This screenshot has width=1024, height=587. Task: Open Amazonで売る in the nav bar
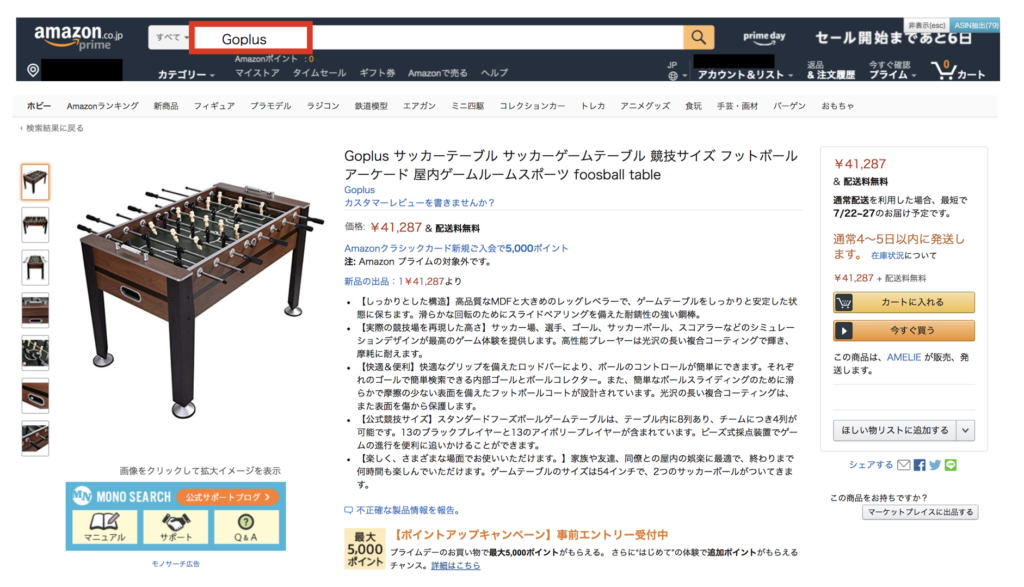pos(438,73)
